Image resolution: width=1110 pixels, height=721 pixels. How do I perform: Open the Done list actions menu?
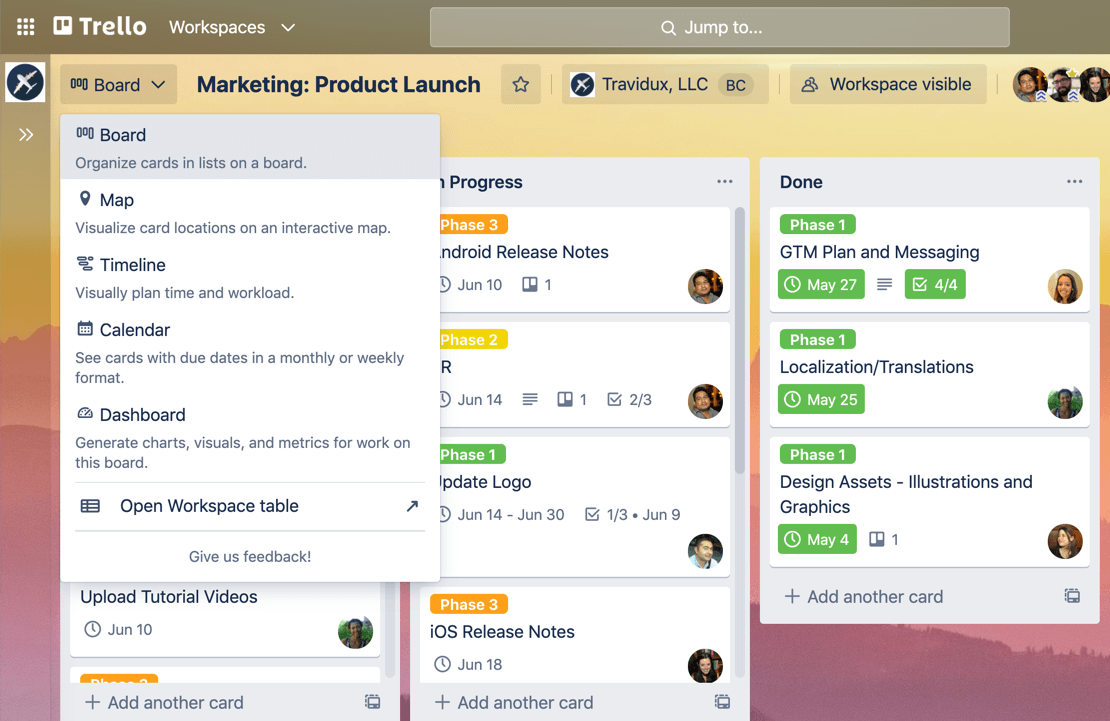1074,181
